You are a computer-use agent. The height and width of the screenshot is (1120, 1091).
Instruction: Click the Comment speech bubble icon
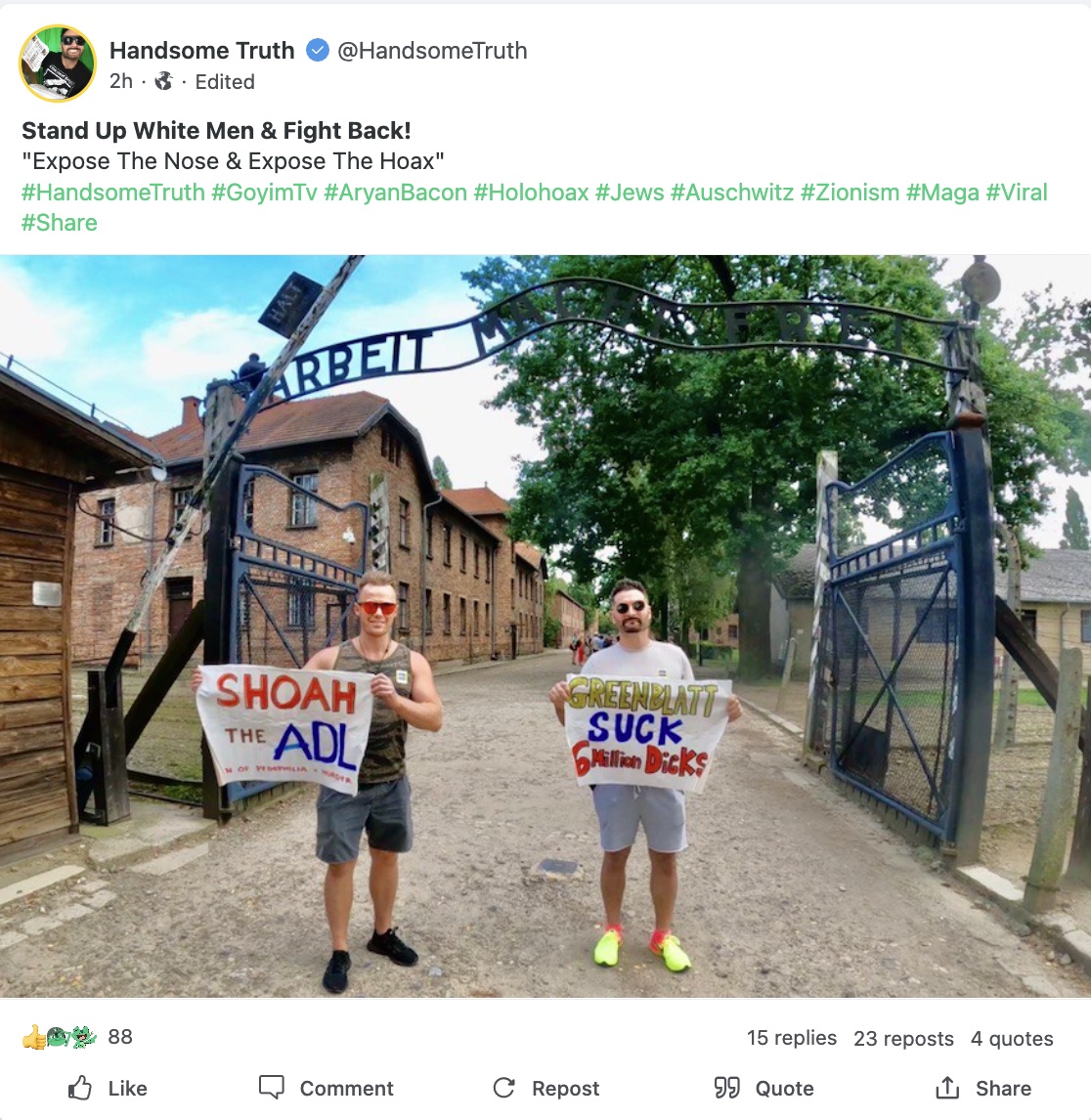coord(272,1087)
